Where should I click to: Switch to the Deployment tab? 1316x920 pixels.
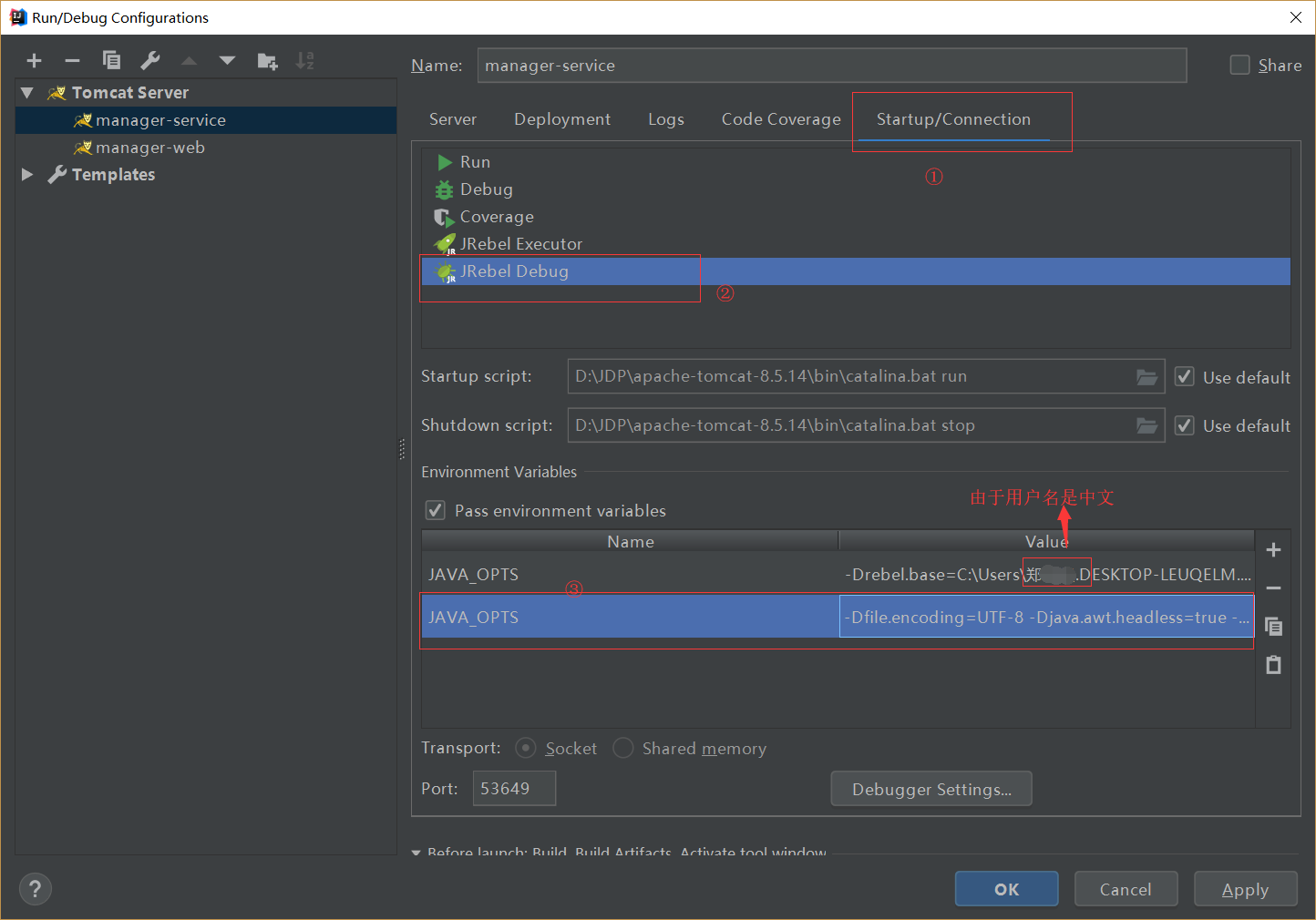point(562,119)
